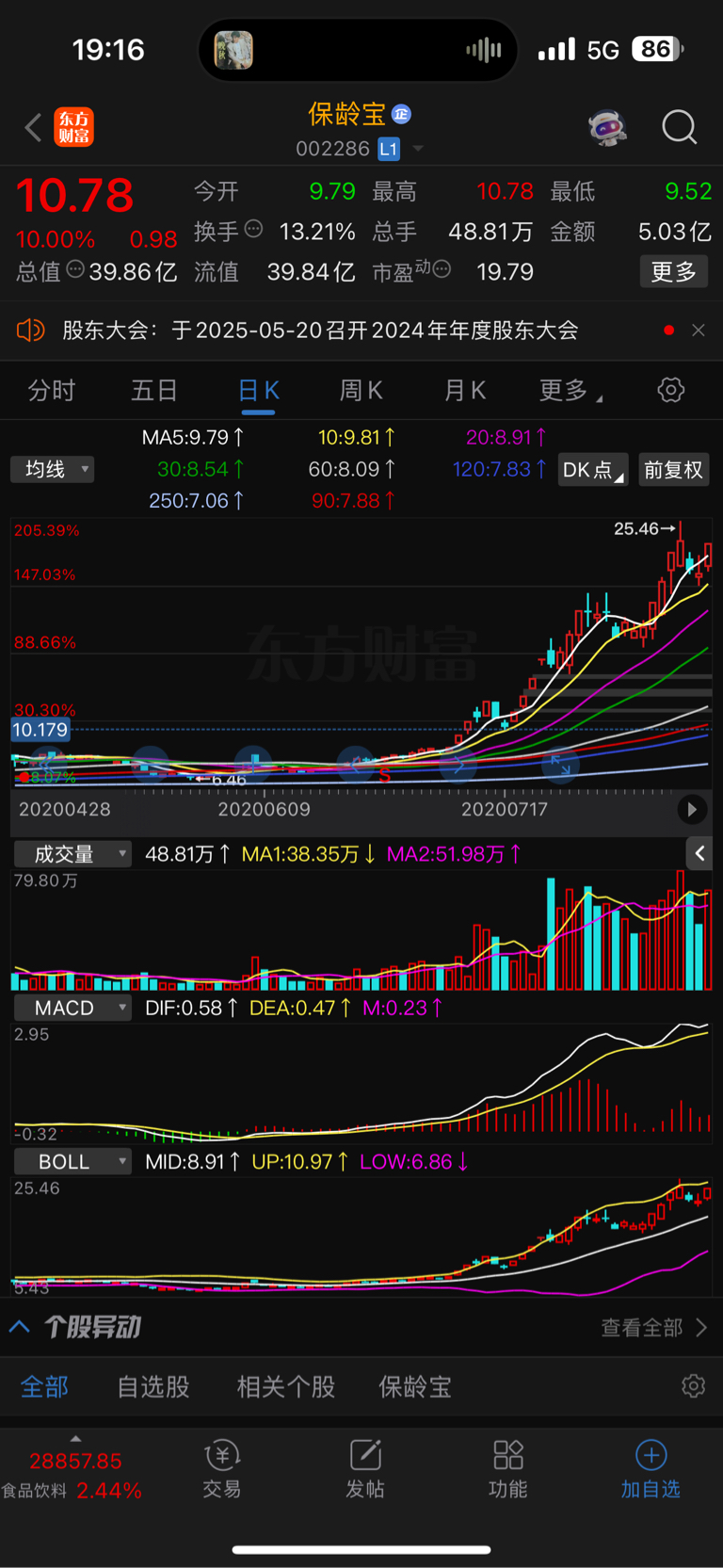Tap the MA5:9.79 value
723x1568 pixels.
193,437
